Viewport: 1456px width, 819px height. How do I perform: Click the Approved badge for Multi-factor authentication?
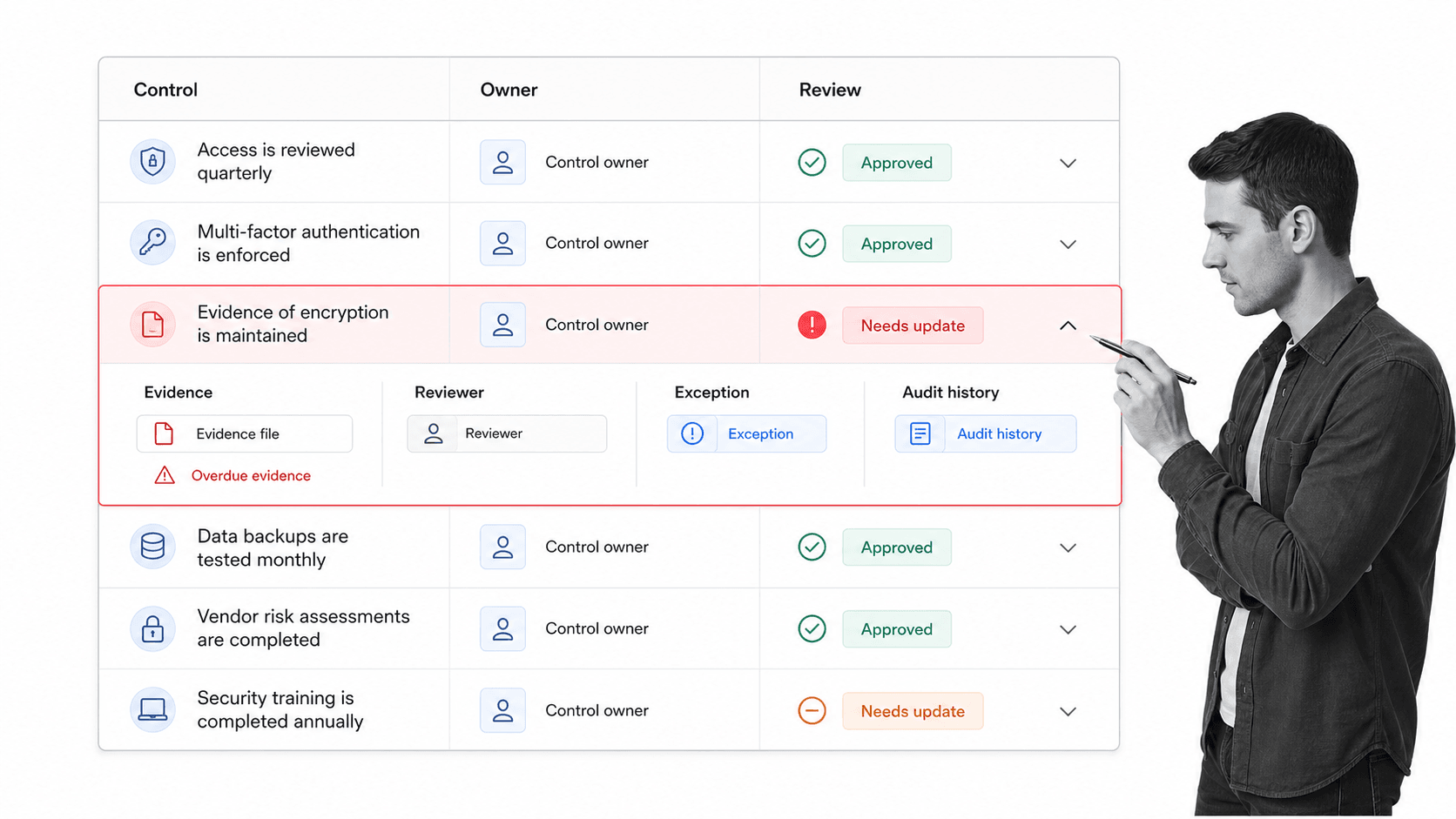coord(897,244)
